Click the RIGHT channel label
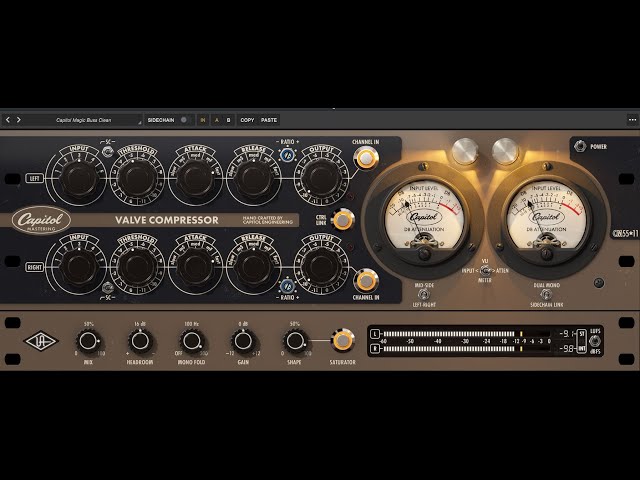This screenshot has width=640, height=480. tap(35, 267)
